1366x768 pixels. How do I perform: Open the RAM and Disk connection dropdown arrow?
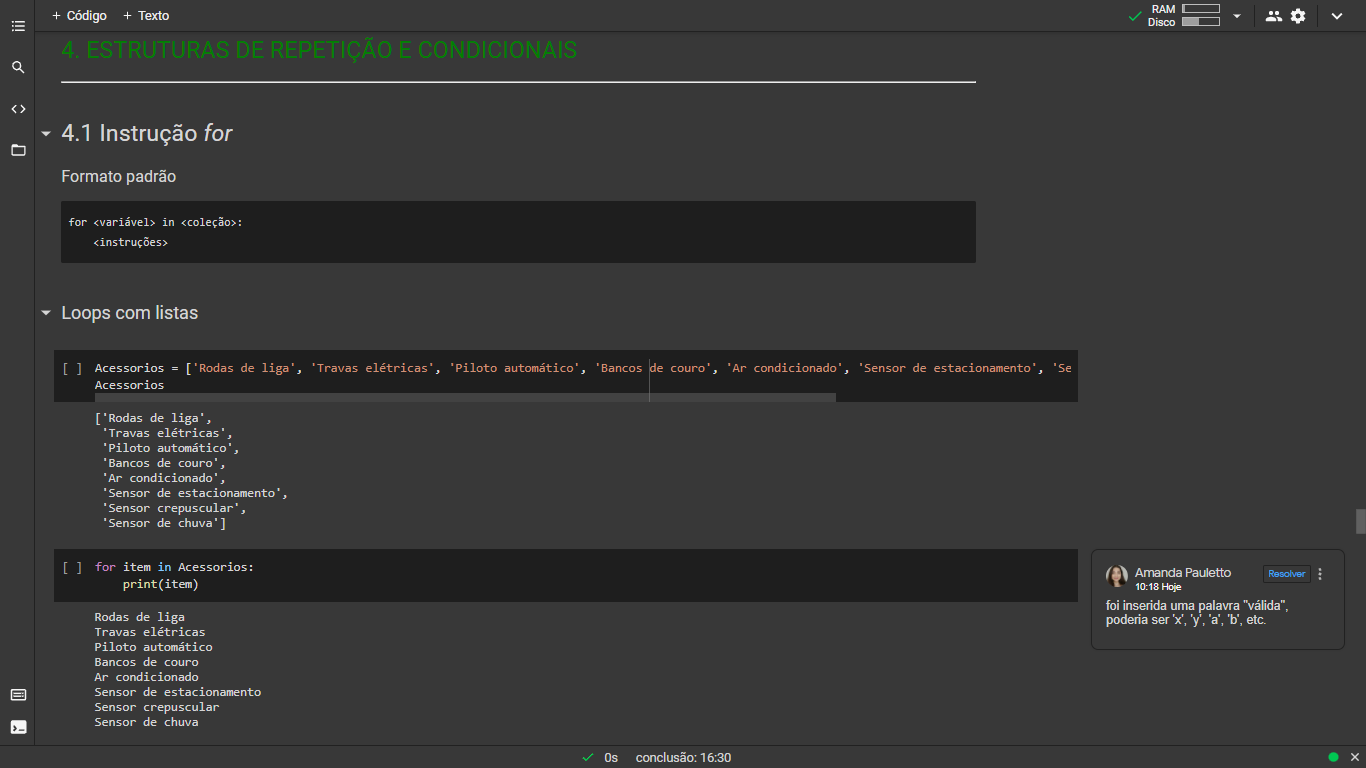[1237, 16]
